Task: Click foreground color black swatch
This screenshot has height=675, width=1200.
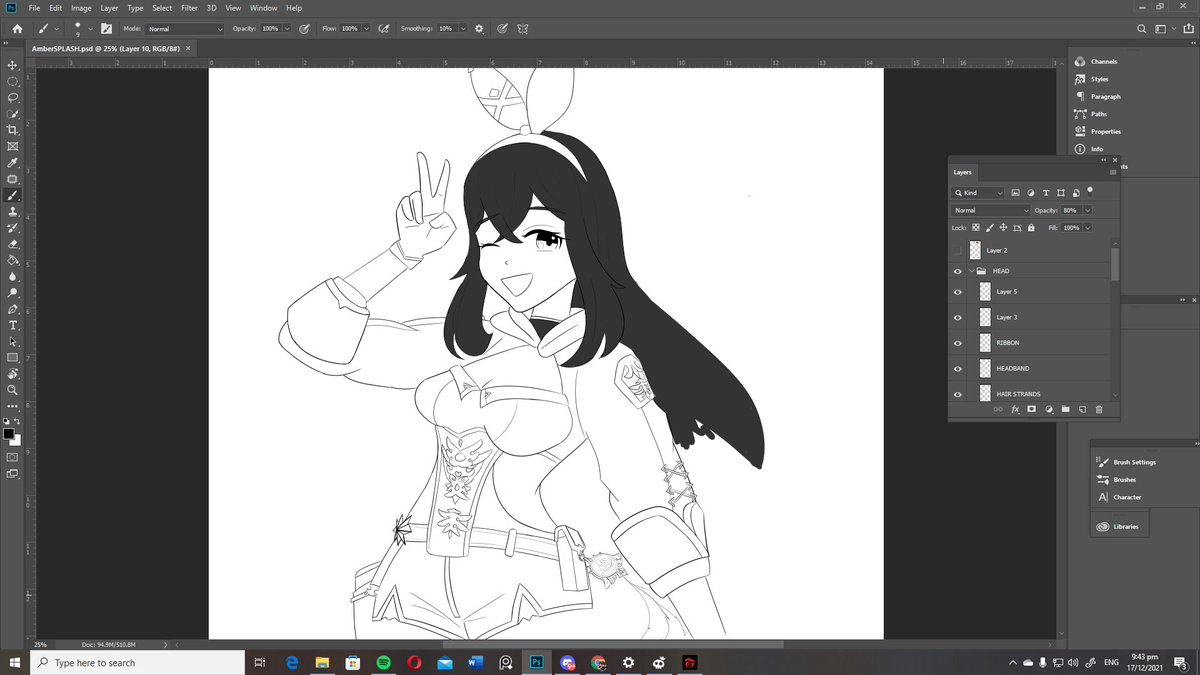Action: click(x=9, y=433)
